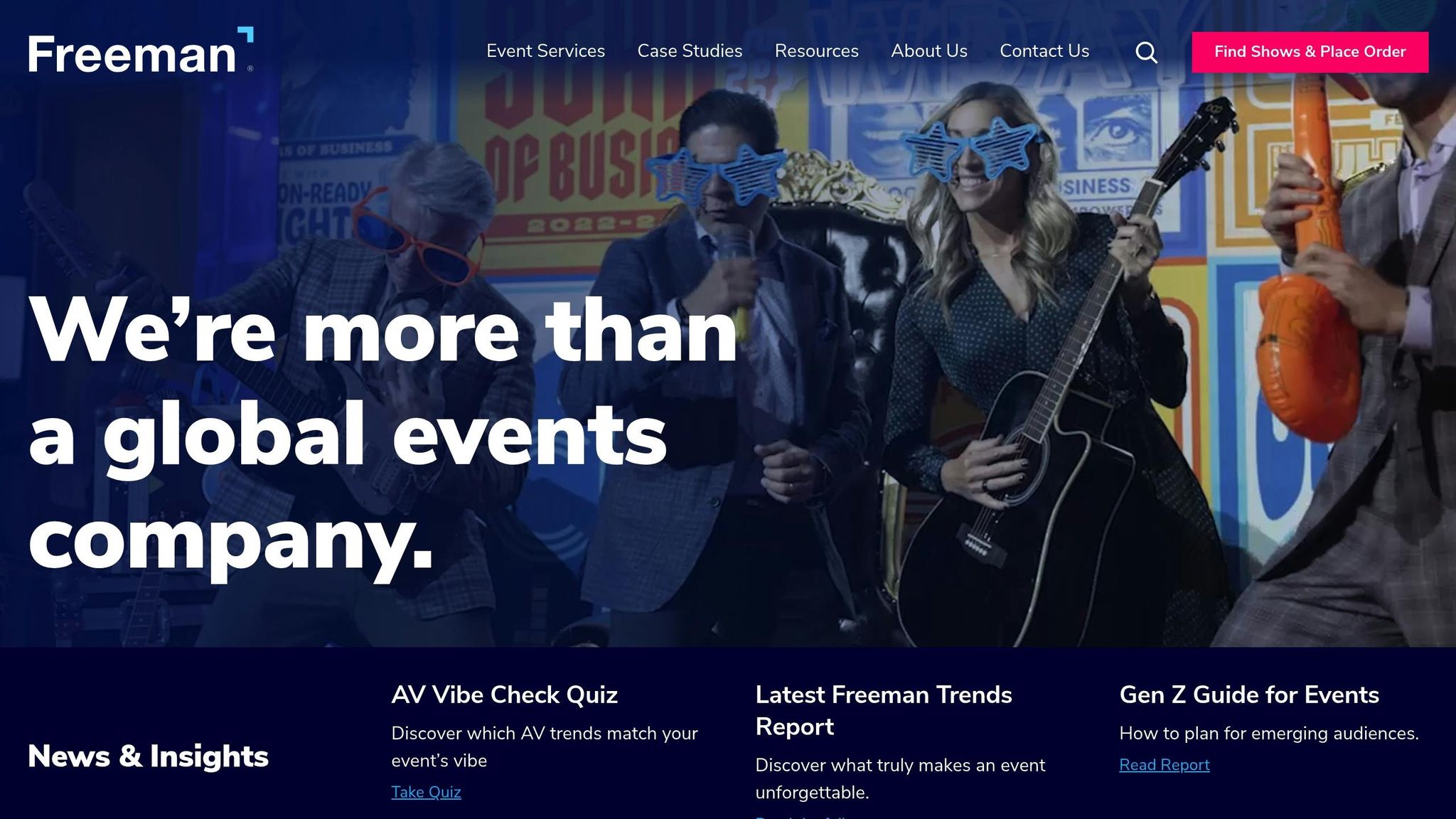Click the 'Discover which AV trends' description text
This screenshot has height=819, width=1456.
(x=545, y=746)
